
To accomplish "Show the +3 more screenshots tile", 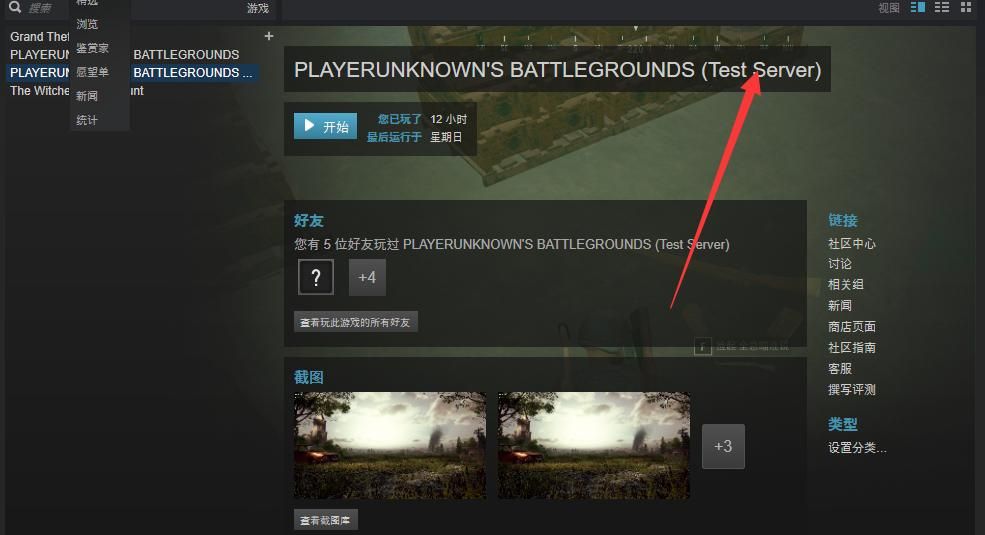I will pyautogui.click(x=723, y=446).
